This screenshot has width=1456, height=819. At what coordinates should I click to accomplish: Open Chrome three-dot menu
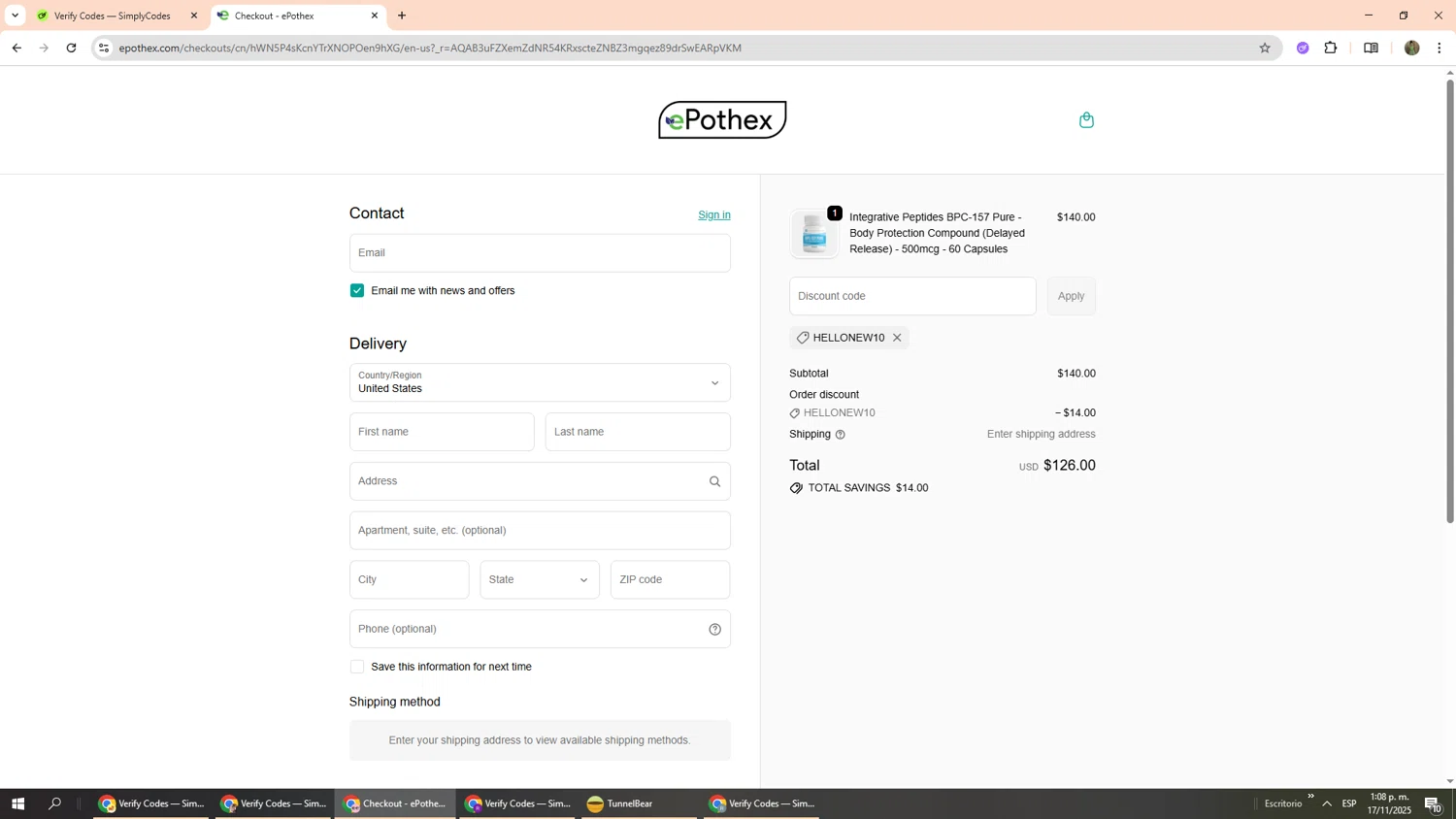click(x=1439, y=48)
